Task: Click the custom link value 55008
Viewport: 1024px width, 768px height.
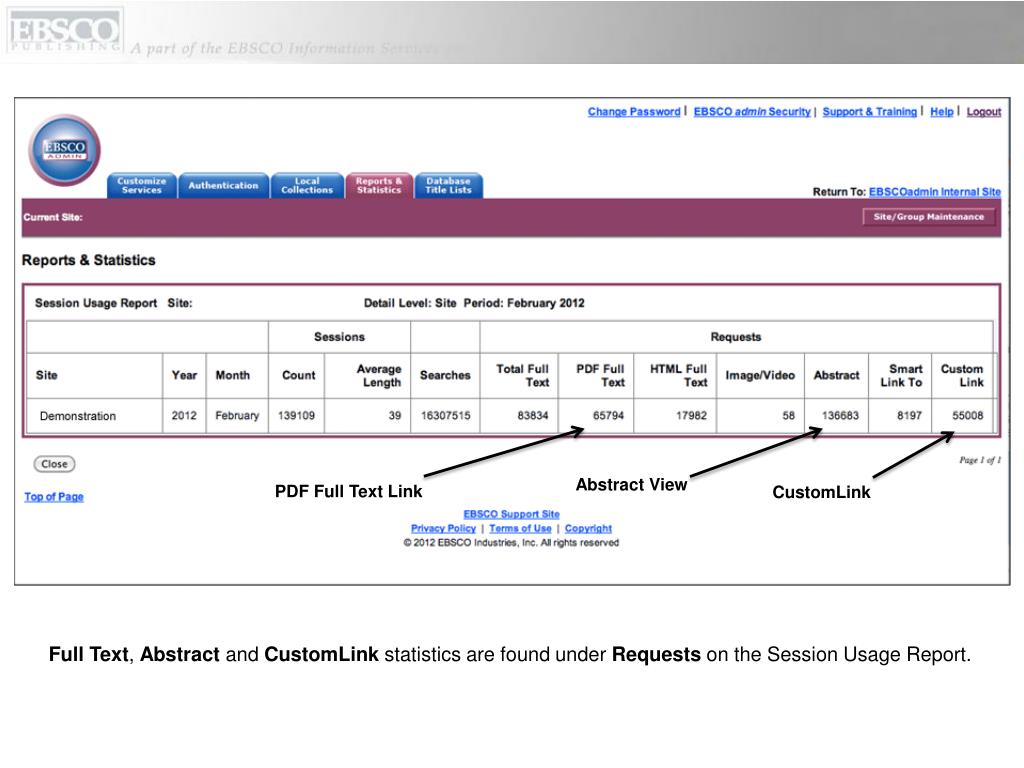Action: click(968, 415)
